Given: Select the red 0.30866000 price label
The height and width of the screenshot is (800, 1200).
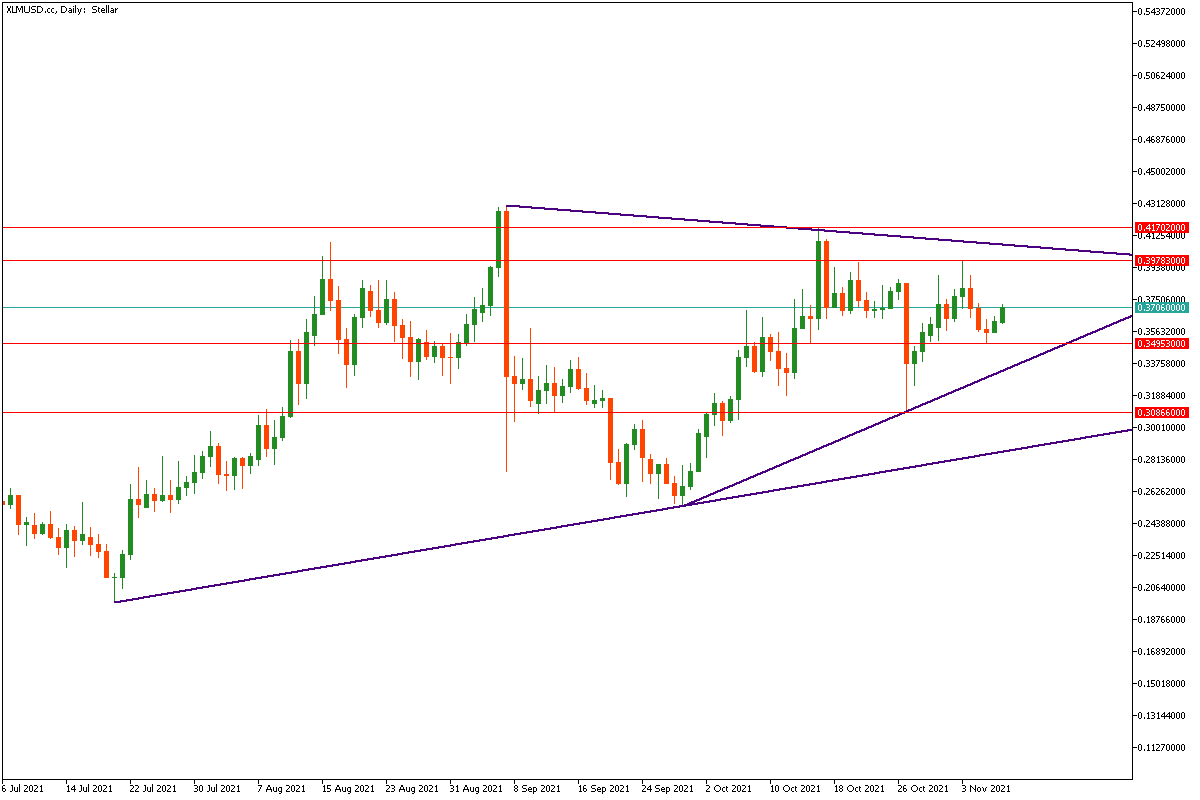Looking at the screenshot, I should tap(1161, 412).
